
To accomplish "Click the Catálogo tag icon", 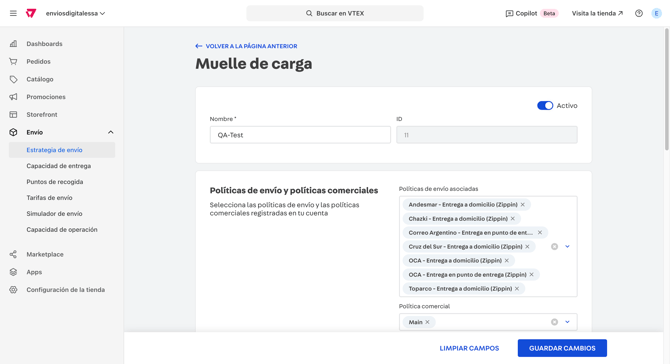I will tap(13, 79).
